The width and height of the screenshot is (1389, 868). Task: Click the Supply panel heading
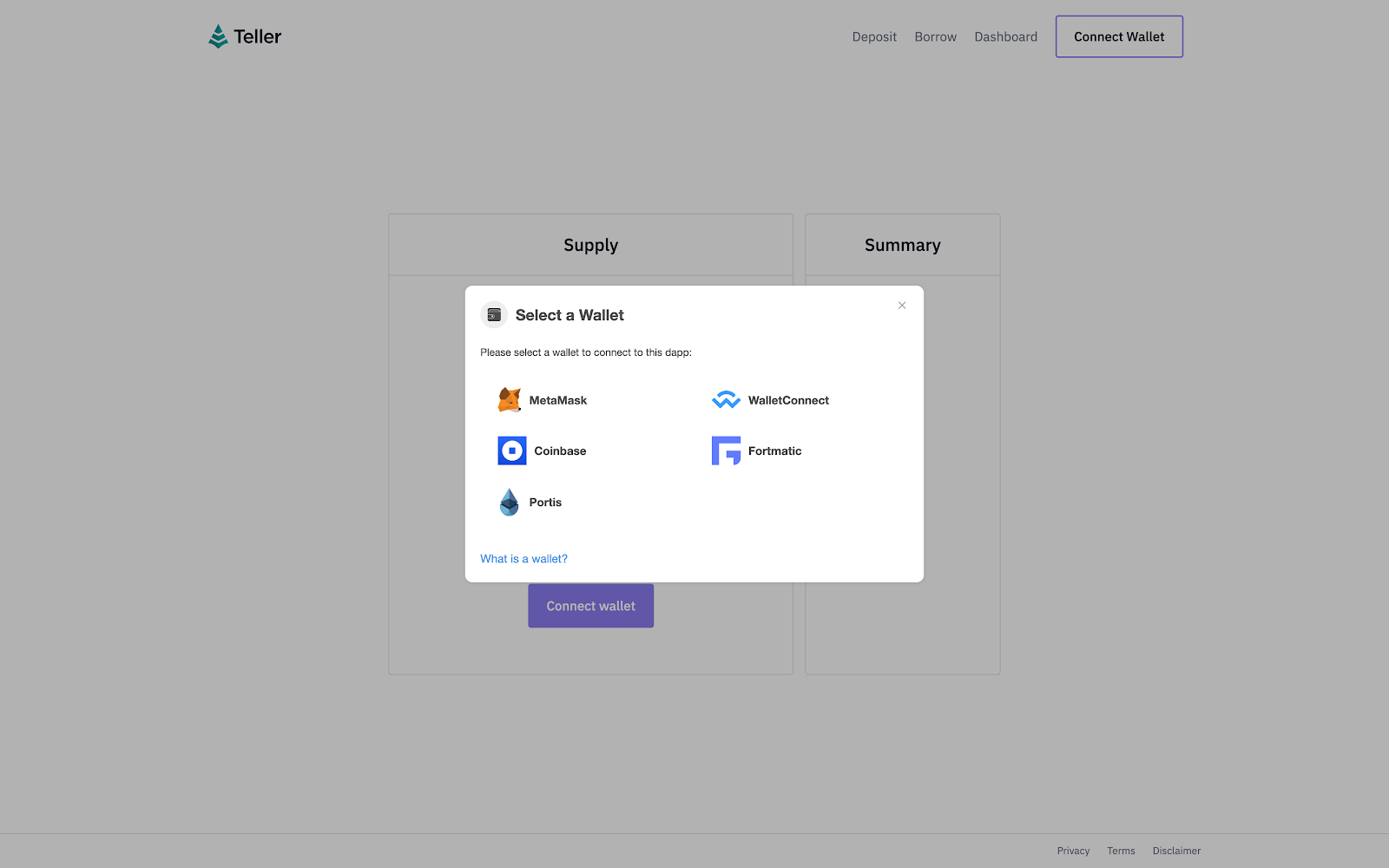[591, 246]
